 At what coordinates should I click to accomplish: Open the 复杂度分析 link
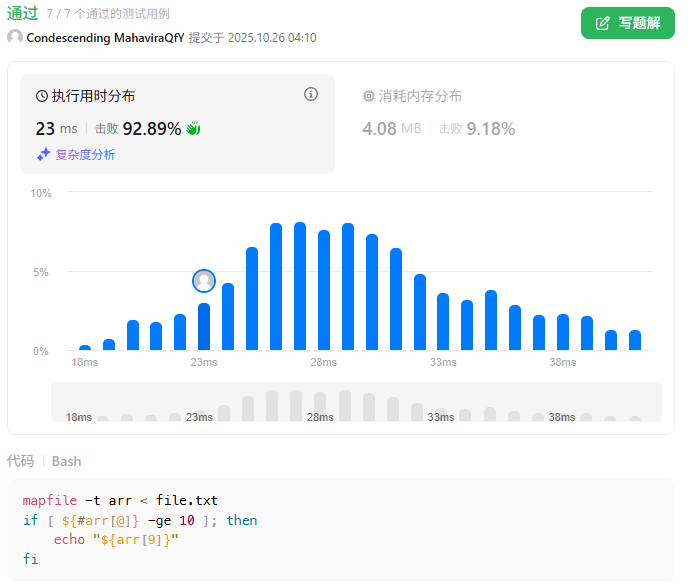pos(85,154)
